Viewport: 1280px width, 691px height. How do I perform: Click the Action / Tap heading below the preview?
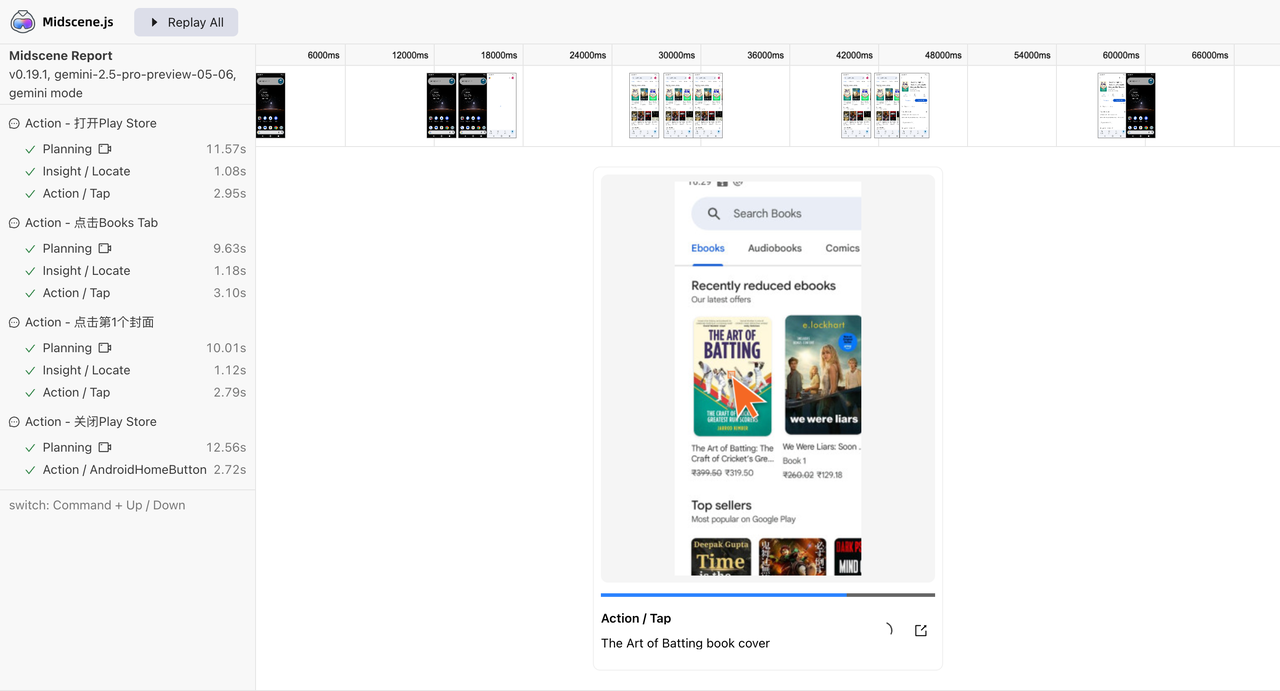pos(636,618)
